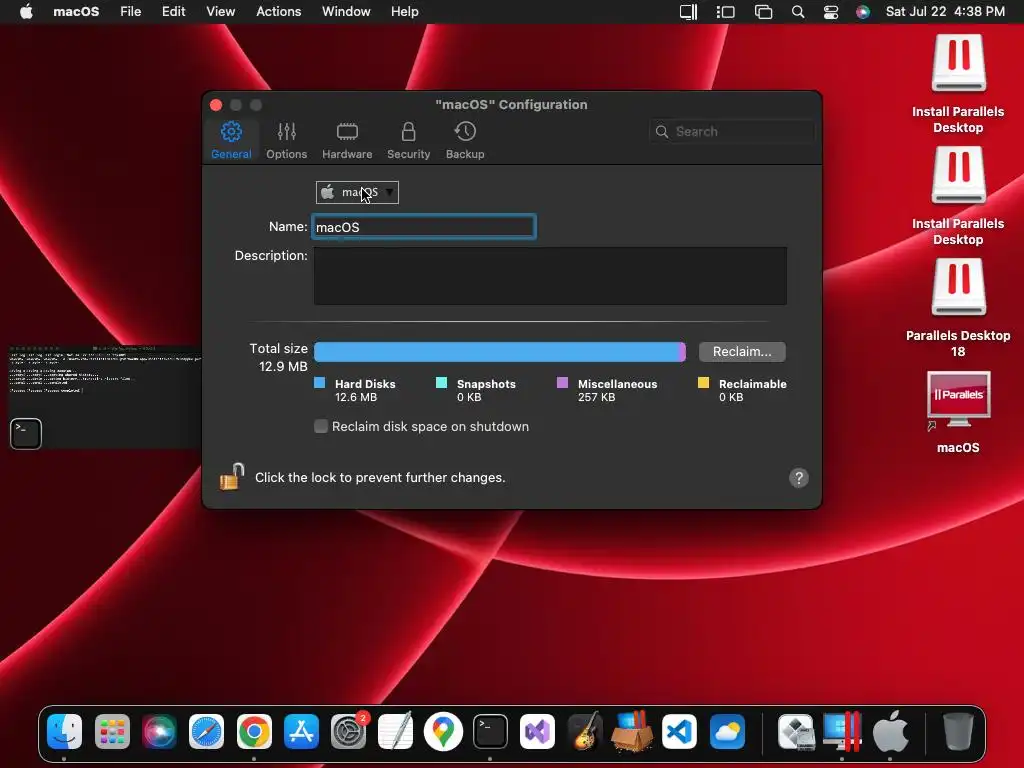Open TextEdit from the Dock
The height and width of the screenshot is (768, 1024).
[x=396, y=730]
